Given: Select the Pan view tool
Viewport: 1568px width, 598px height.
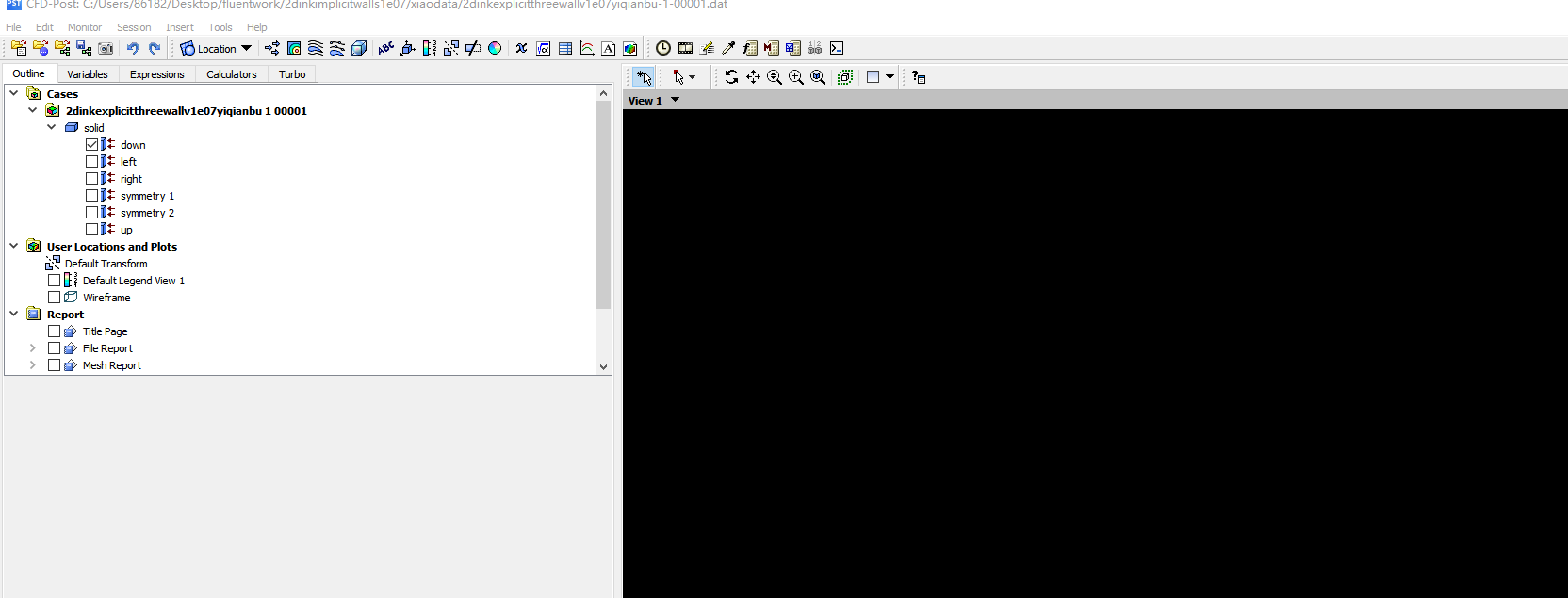Looking at the screenshot, I should click(753, 77).
